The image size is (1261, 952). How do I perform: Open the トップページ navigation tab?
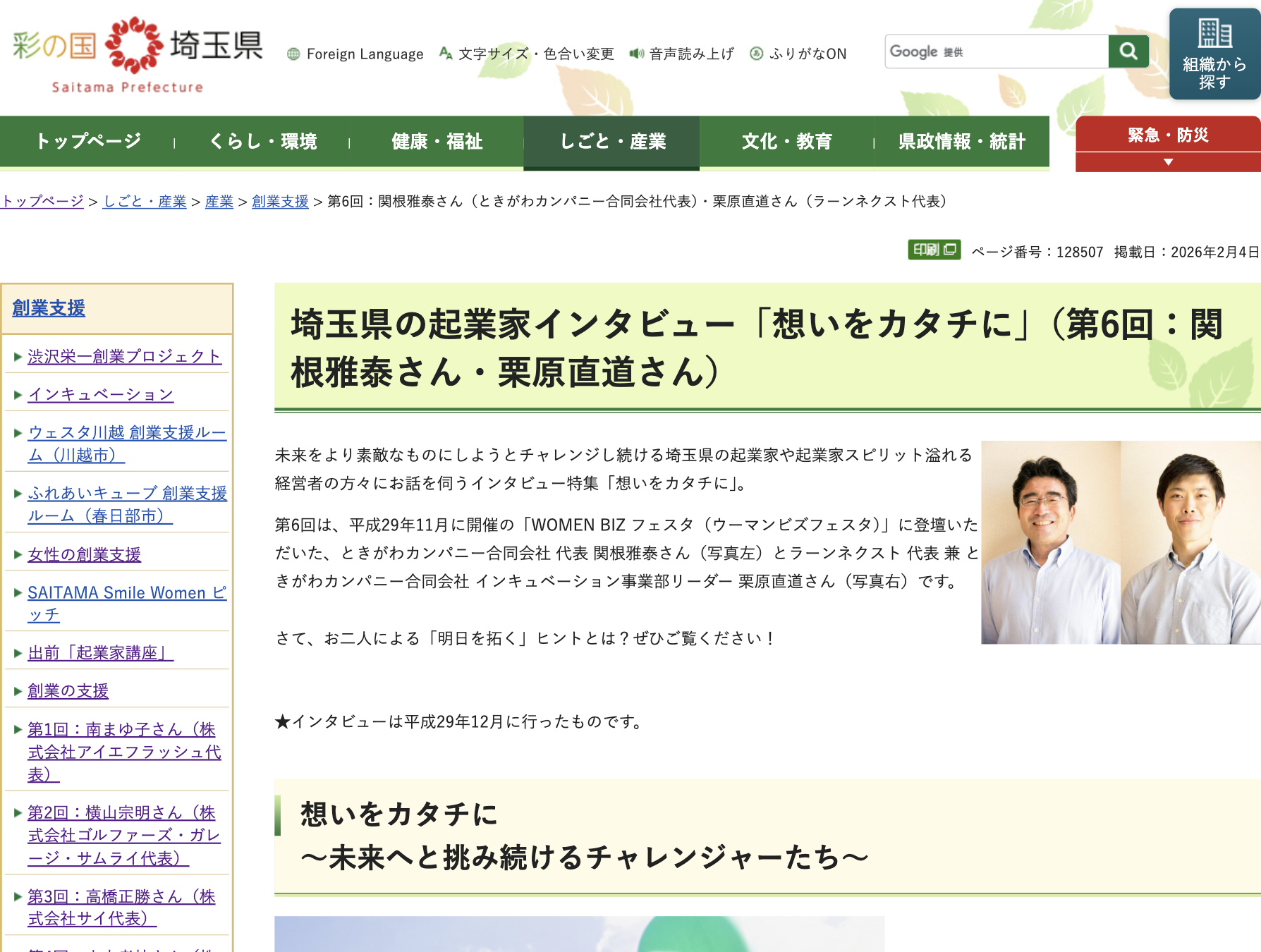click(88, 142)
